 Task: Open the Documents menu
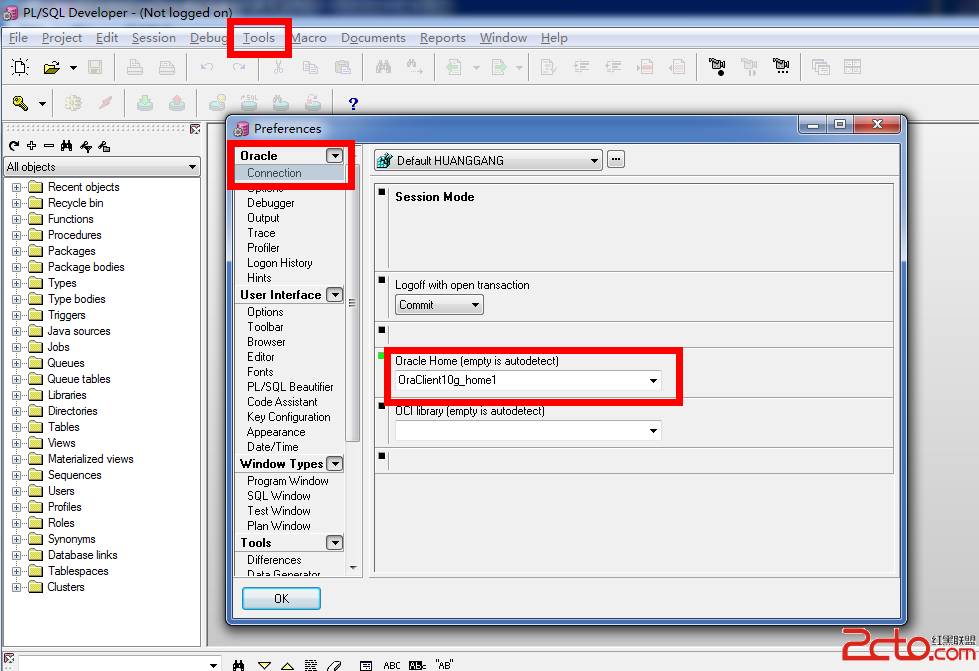click(x=373, y=38)
